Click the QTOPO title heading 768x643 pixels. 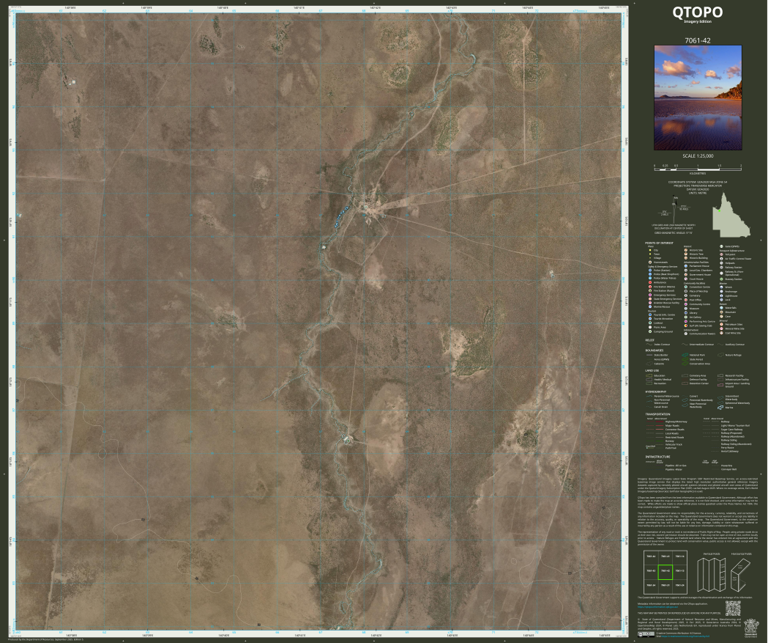[x=697, y=12]
